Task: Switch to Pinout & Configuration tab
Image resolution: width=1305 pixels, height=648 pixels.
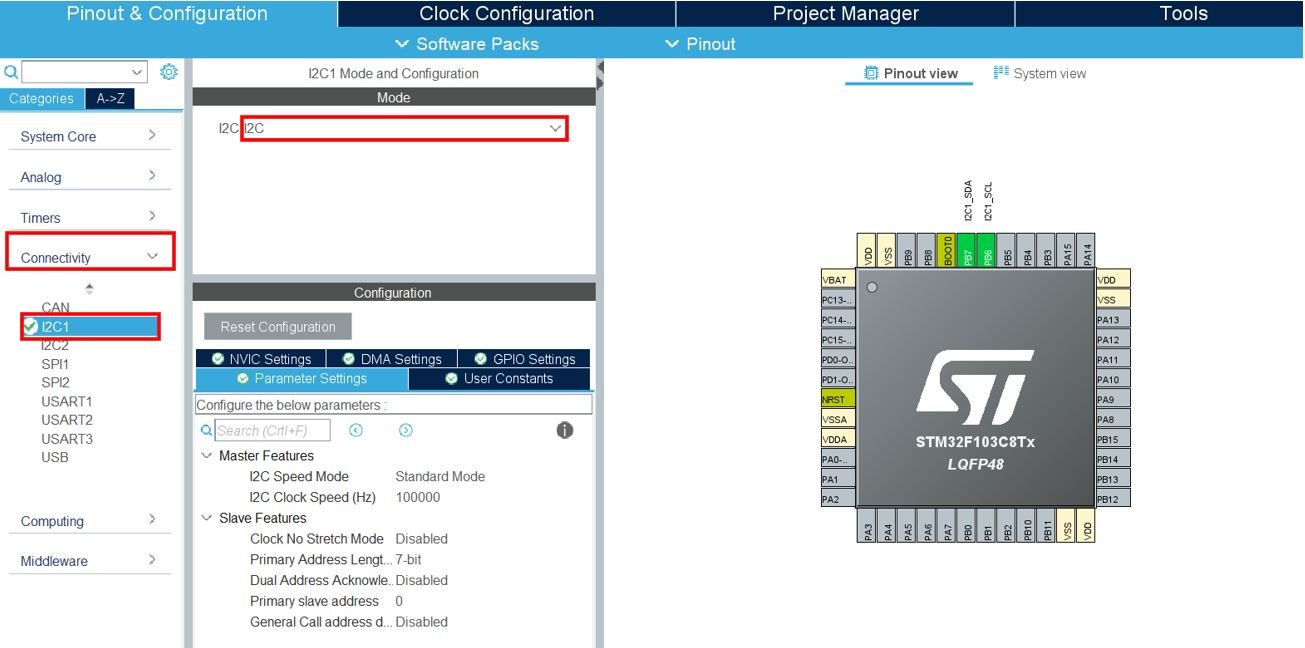Action: coord(167,14)
